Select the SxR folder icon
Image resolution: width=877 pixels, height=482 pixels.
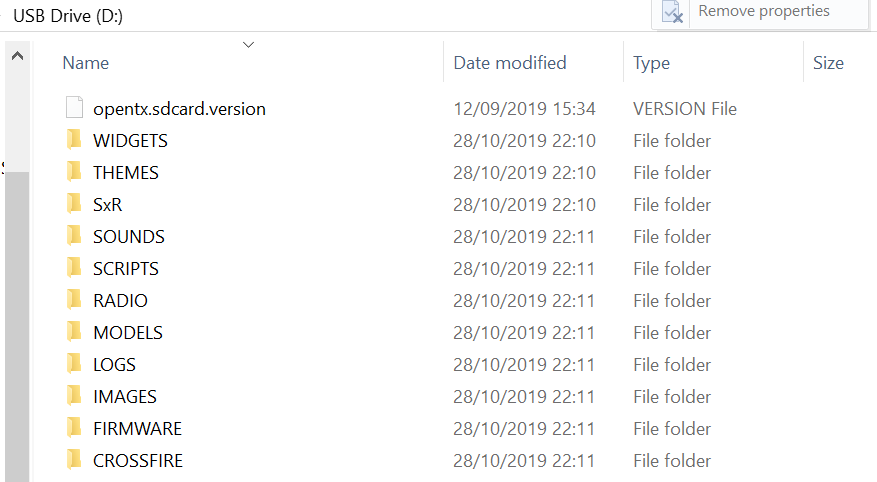(x=74, y=204)
